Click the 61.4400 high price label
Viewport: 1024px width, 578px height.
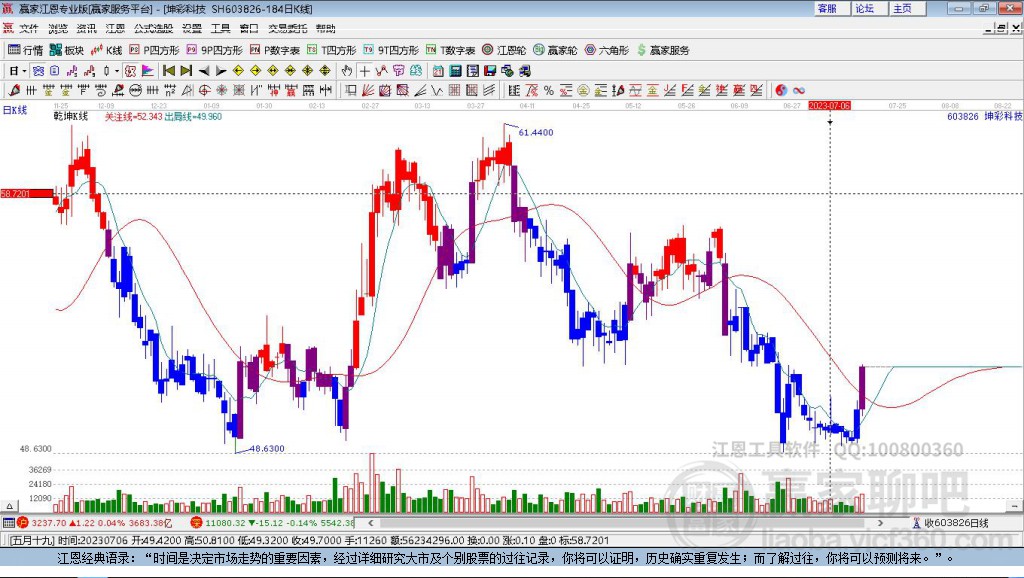[536, 133]
